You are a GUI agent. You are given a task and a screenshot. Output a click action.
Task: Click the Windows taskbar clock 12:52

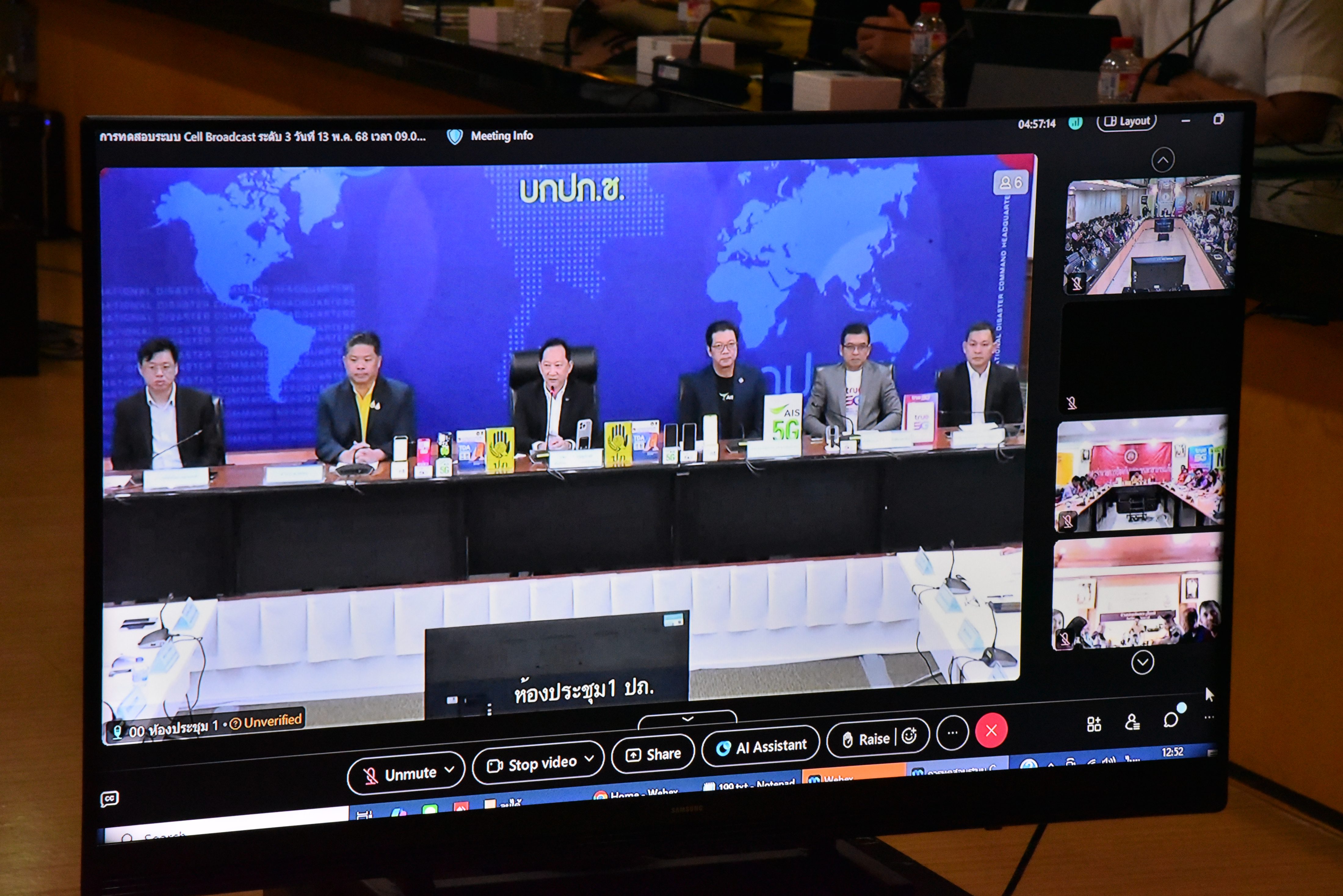point(1172,752)
